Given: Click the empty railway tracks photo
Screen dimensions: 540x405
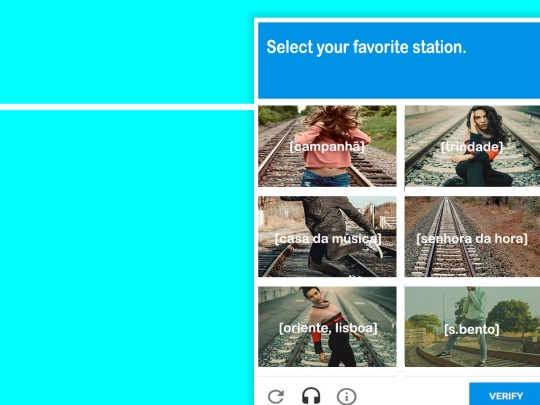Looking at the screenshot, I should coord(472,237).
